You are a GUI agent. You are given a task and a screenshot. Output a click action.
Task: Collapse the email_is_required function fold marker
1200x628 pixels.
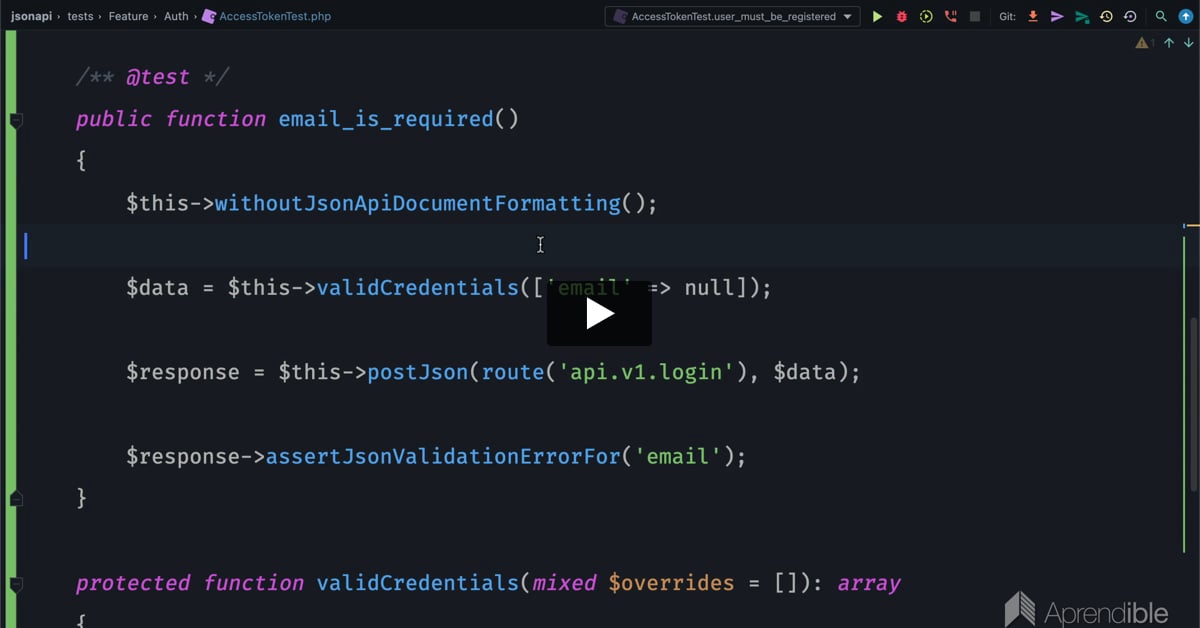pyautogui.click(x=15, y=120)
